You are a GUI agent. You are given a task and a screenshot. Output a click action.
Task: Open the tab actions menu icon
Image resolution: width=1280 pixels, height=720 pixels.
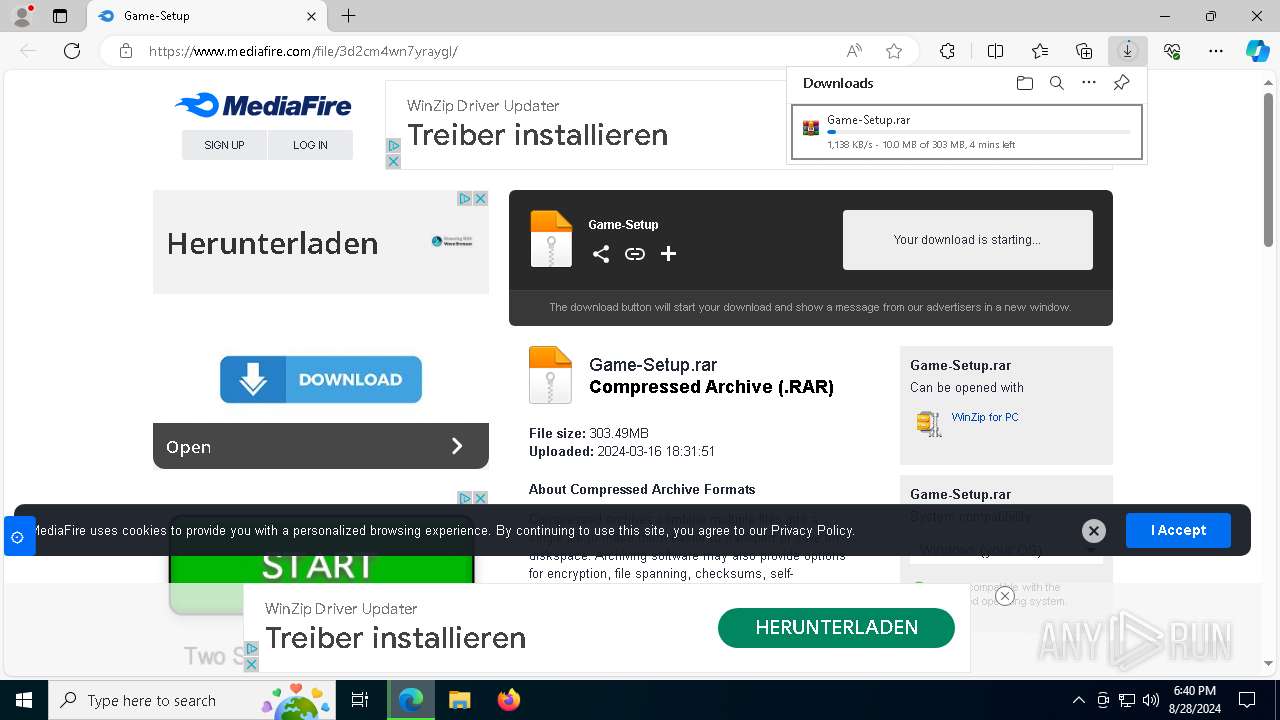(60, 16)
